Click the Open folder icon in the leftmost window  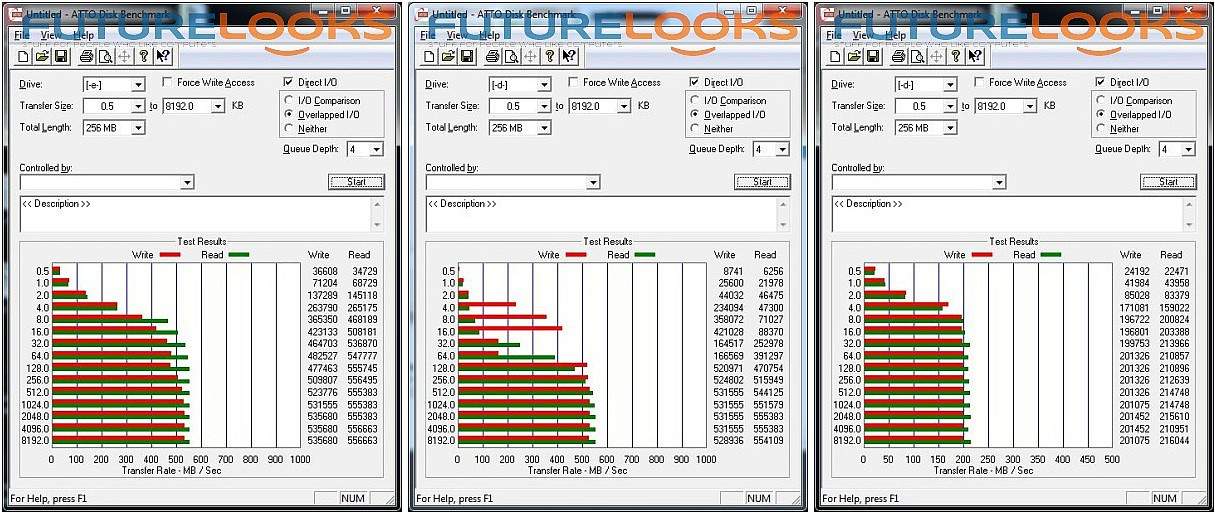click(43, 56)
